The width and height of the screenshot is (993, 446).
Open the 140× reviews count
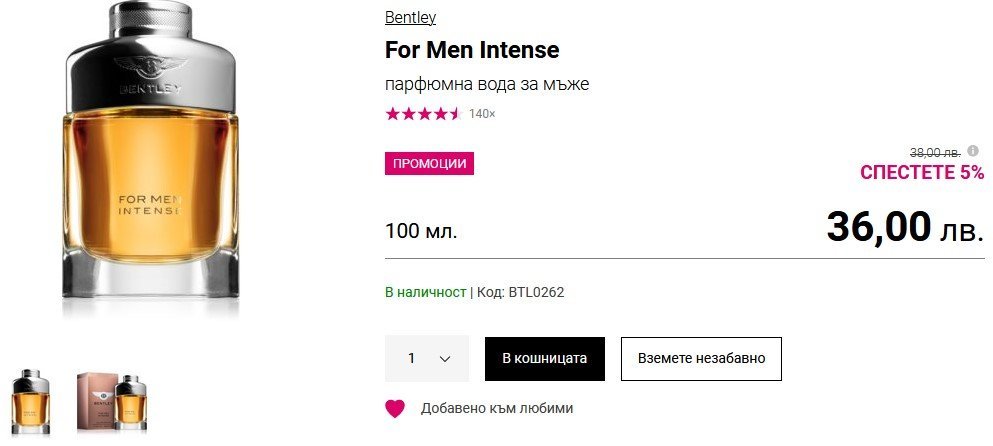[482, 114]
